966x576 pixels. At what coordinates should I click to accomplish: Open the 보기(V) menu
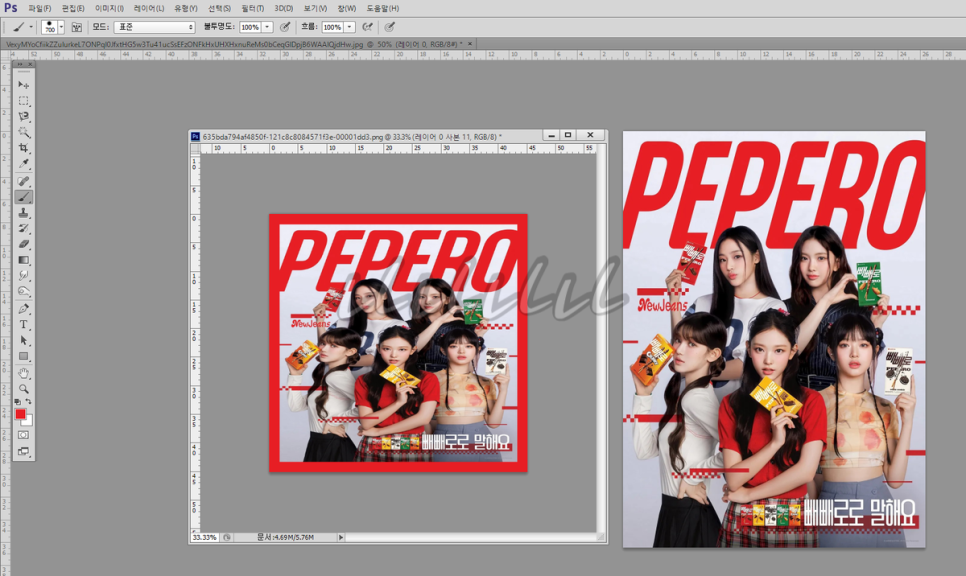[315, 9]
